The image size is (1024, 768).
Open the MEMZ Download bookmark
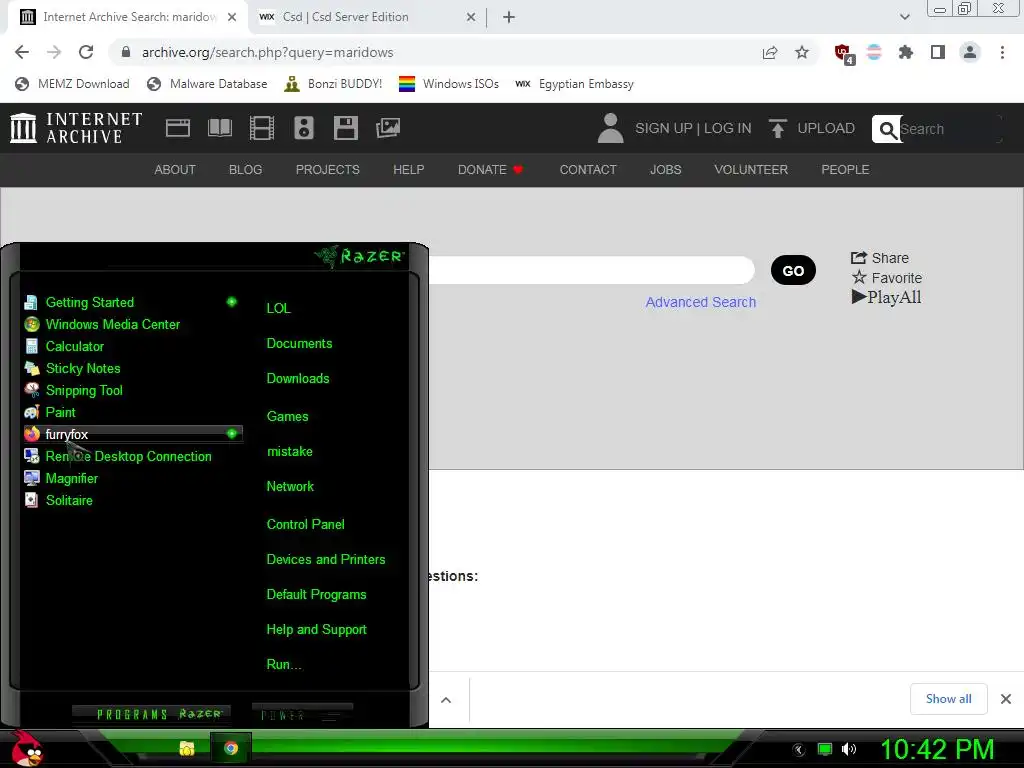pyautogui.click(x=72, y=84)
